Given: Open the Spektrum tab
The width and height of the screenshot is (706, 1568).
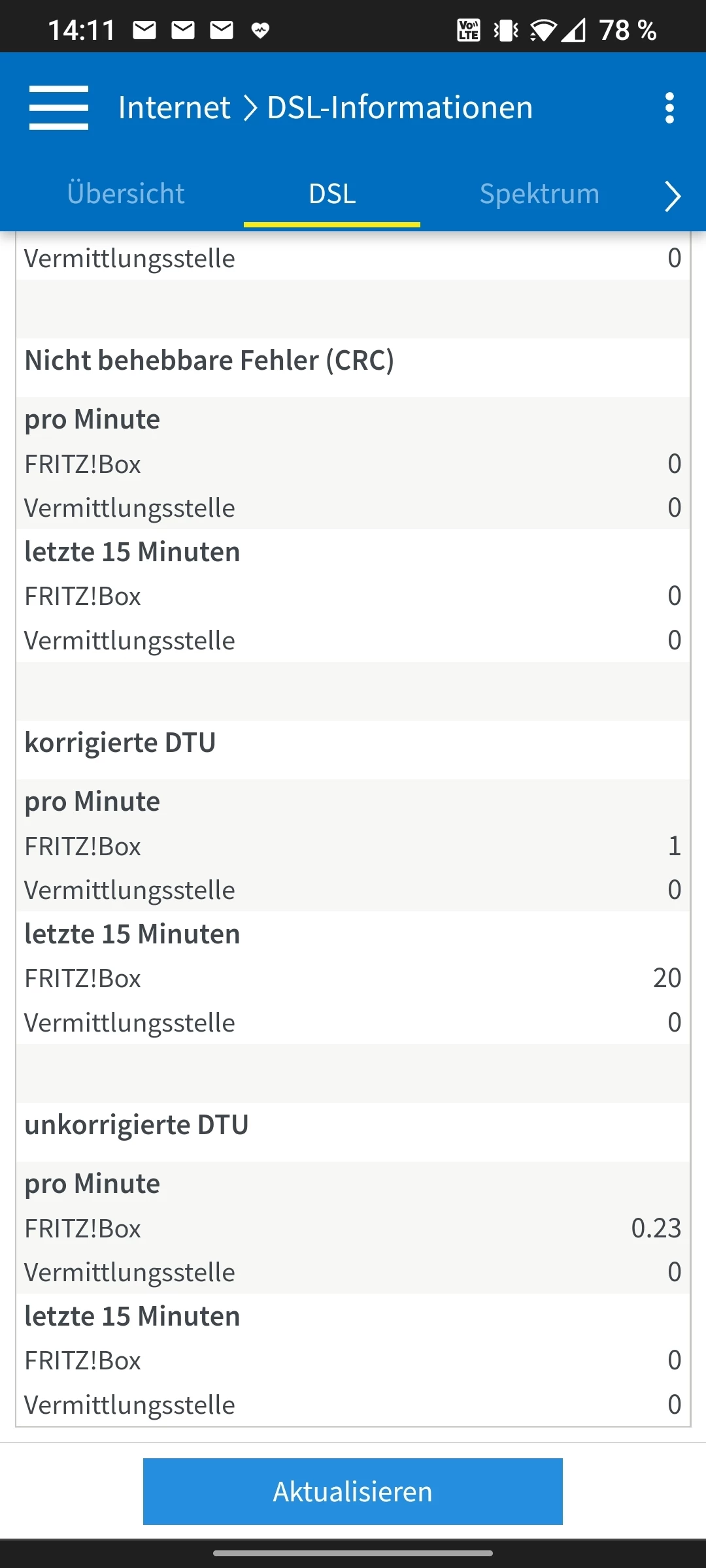Looking at the screenshot, I should click(539, 194).
